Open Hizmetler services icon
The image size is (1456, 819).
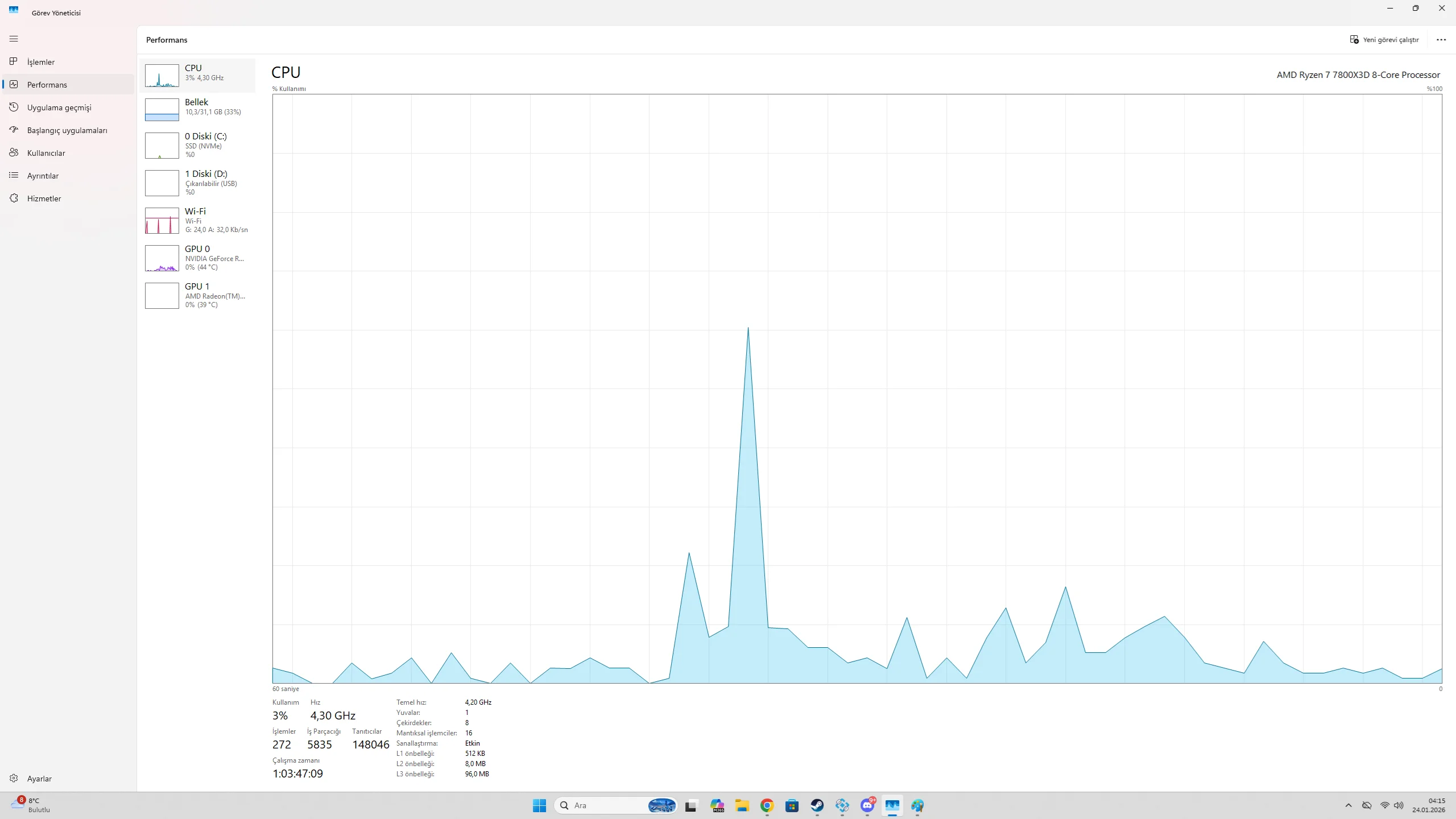pyautogui.click(x=14, y=198)
